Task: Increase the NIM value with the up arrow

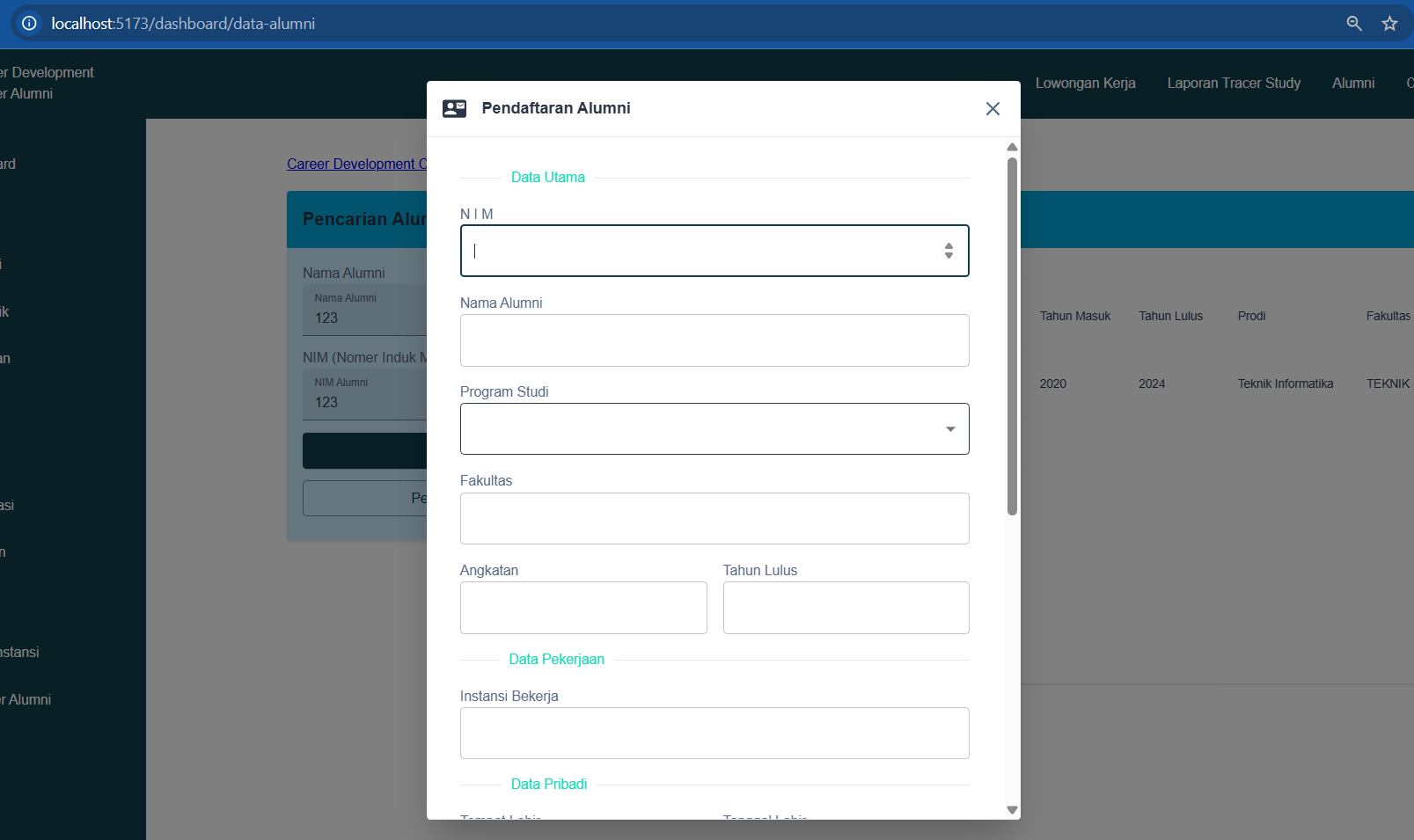Action: (x=949, y=246)
